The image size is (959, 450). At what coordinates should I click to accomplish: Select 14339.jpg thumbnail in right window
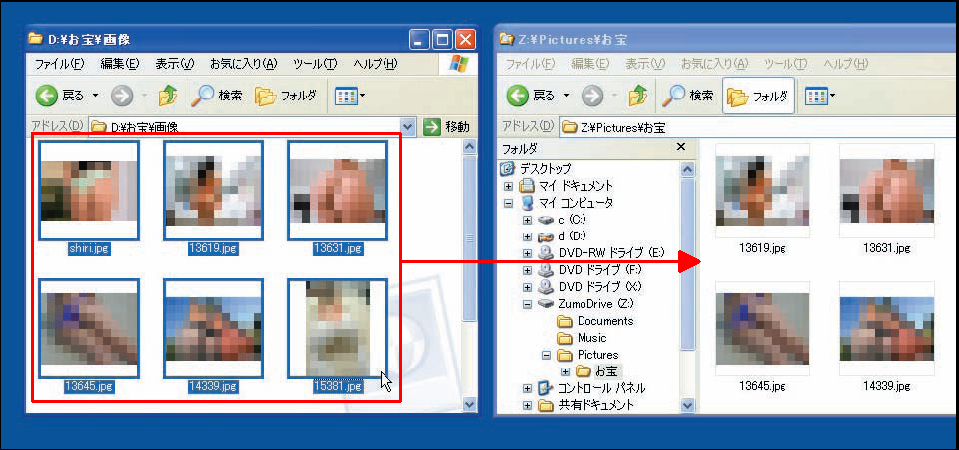pos(887,328)
